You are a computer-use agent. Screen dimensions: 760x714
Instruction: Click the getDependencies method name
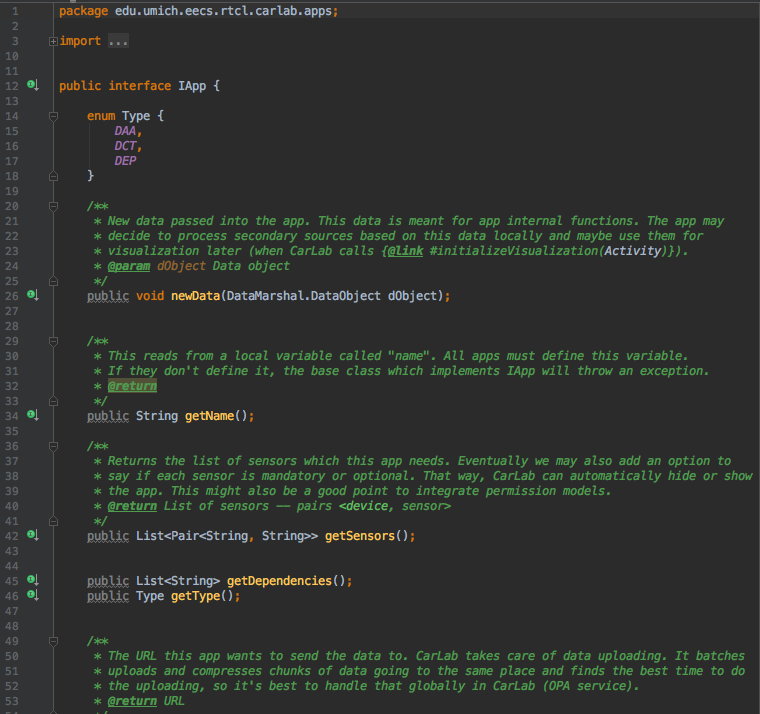click(x=279, y=581)
